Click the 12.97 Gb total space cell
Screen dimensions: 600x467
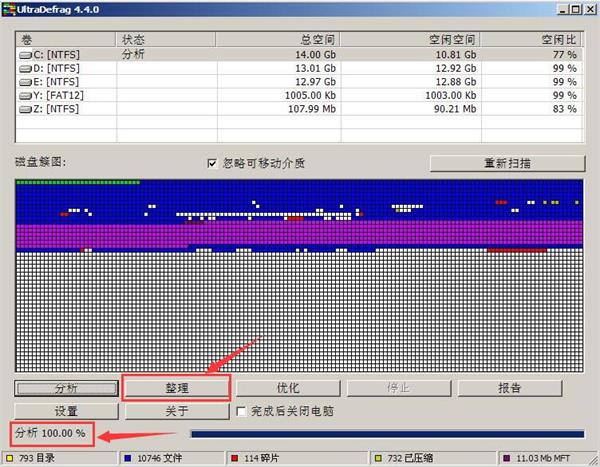point(315,82)
